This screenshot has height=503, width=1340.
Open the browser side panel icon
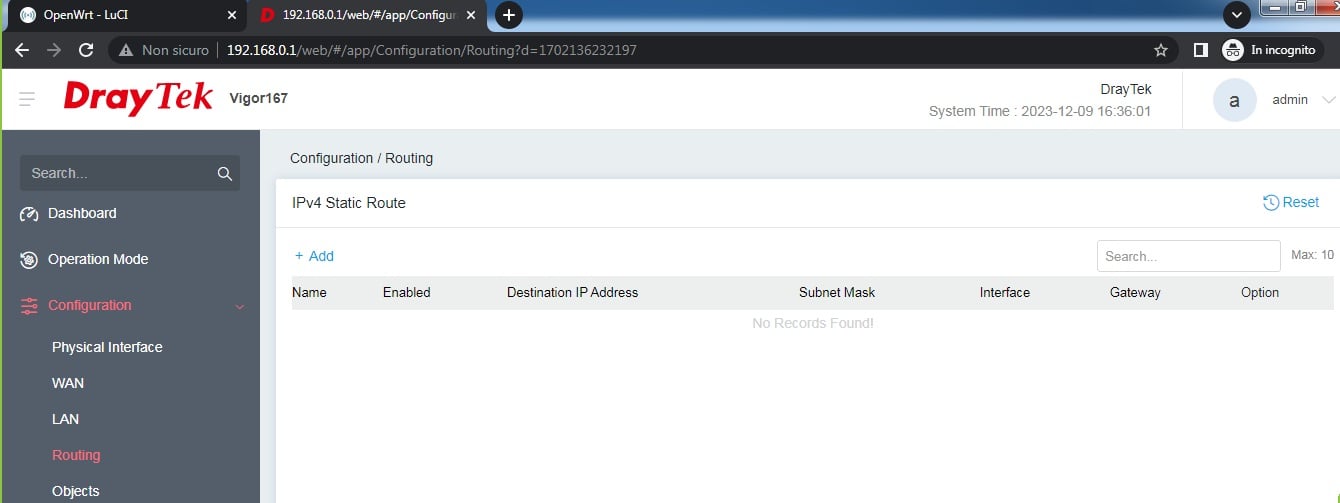pyautogui.click(x=1201, y=50)
